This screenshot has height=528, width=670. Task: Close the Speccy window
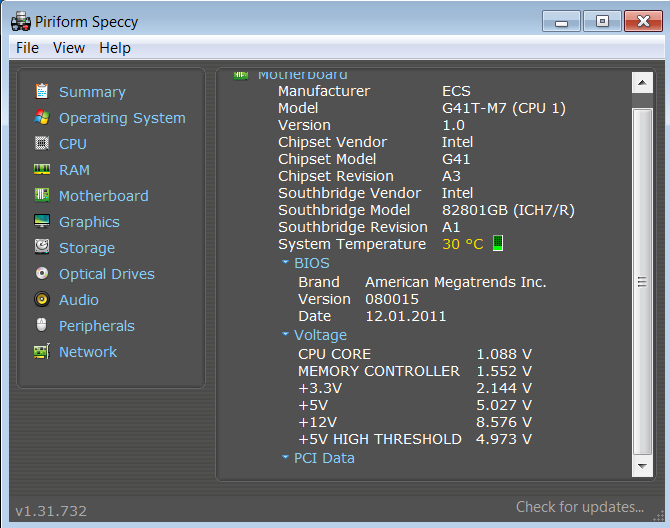coord(643,22)
